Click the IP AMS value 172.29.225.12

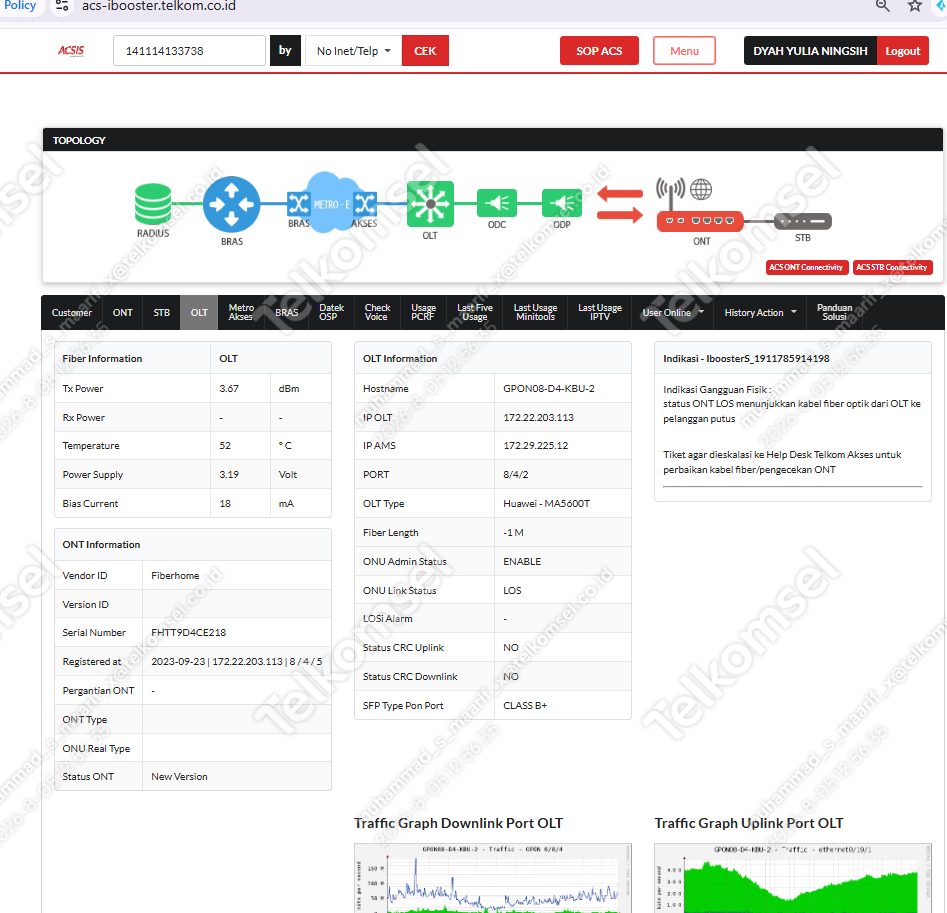coord(535,446)
